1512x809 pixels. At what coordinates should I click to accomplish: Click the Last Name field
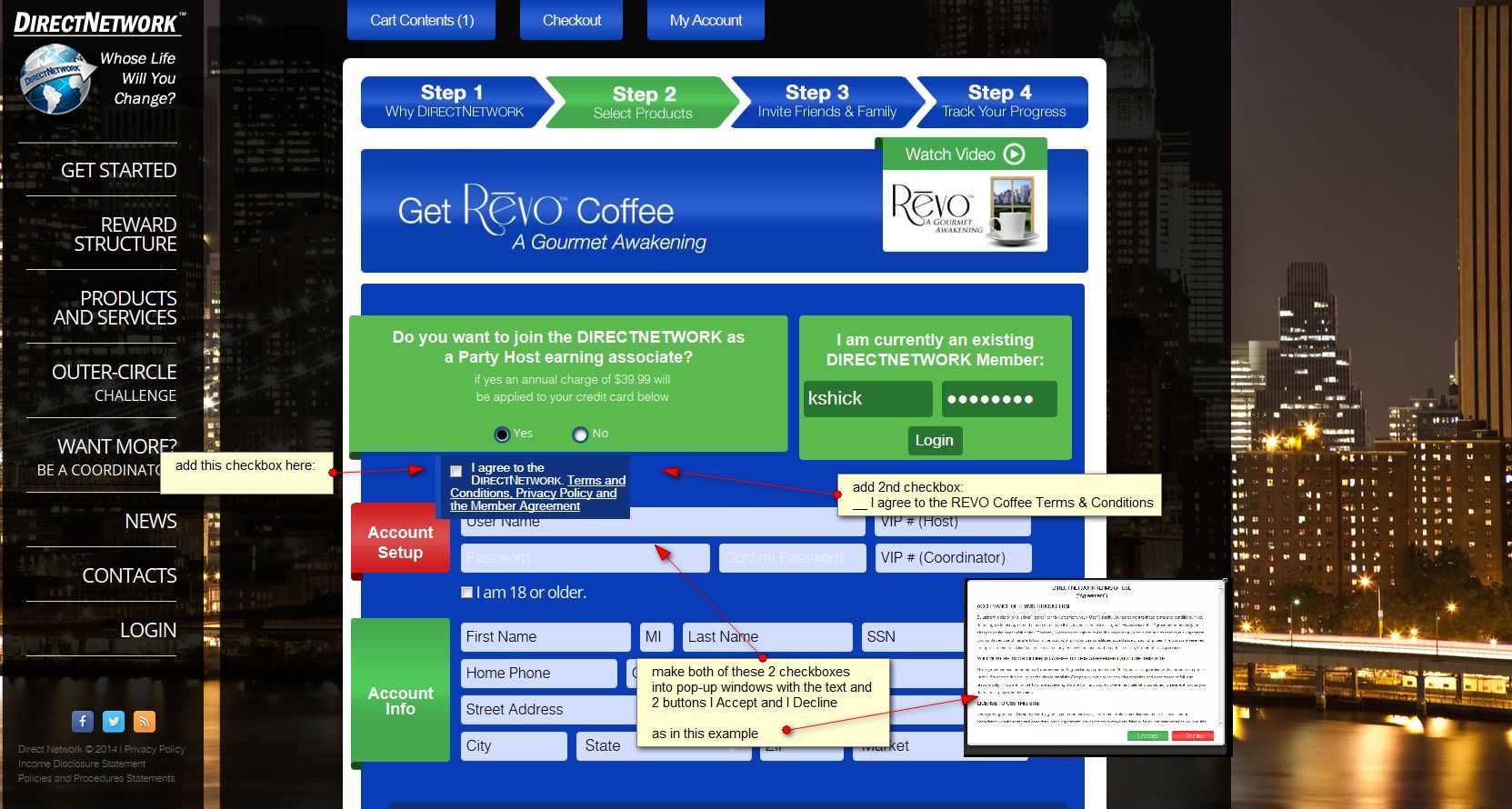pyautogui.click(x=767, y=637)
